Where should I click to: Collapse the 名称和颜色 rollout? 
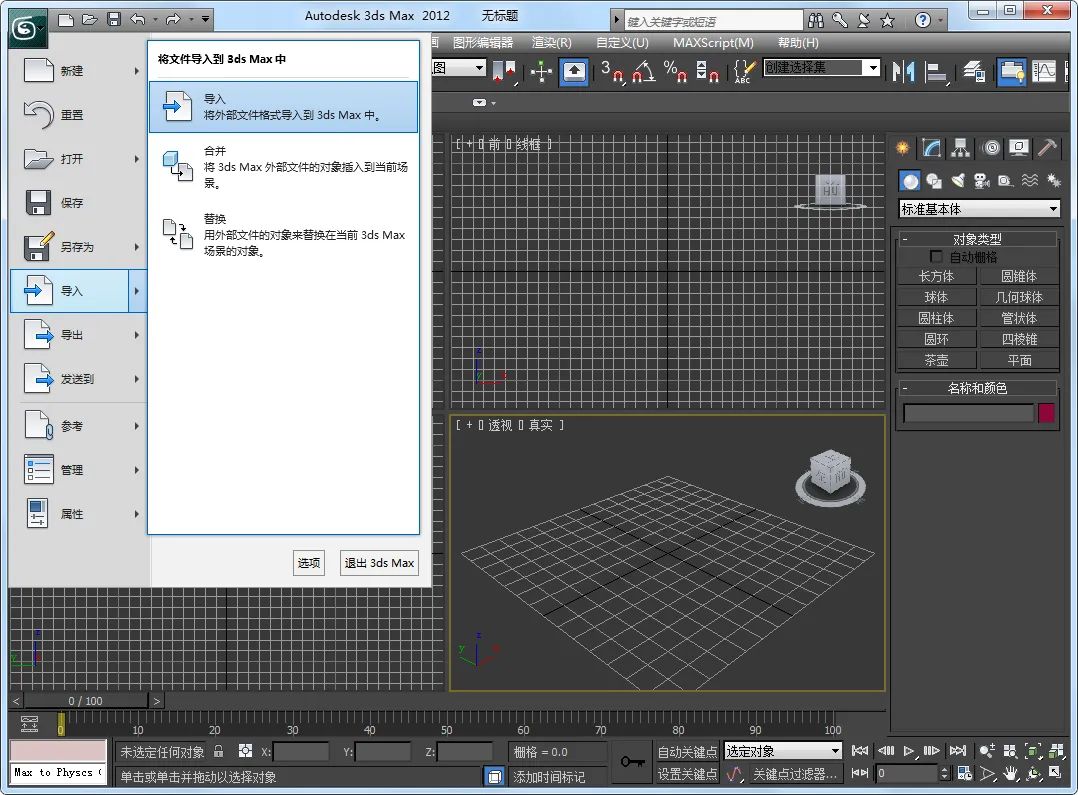(x=977, y=389)
